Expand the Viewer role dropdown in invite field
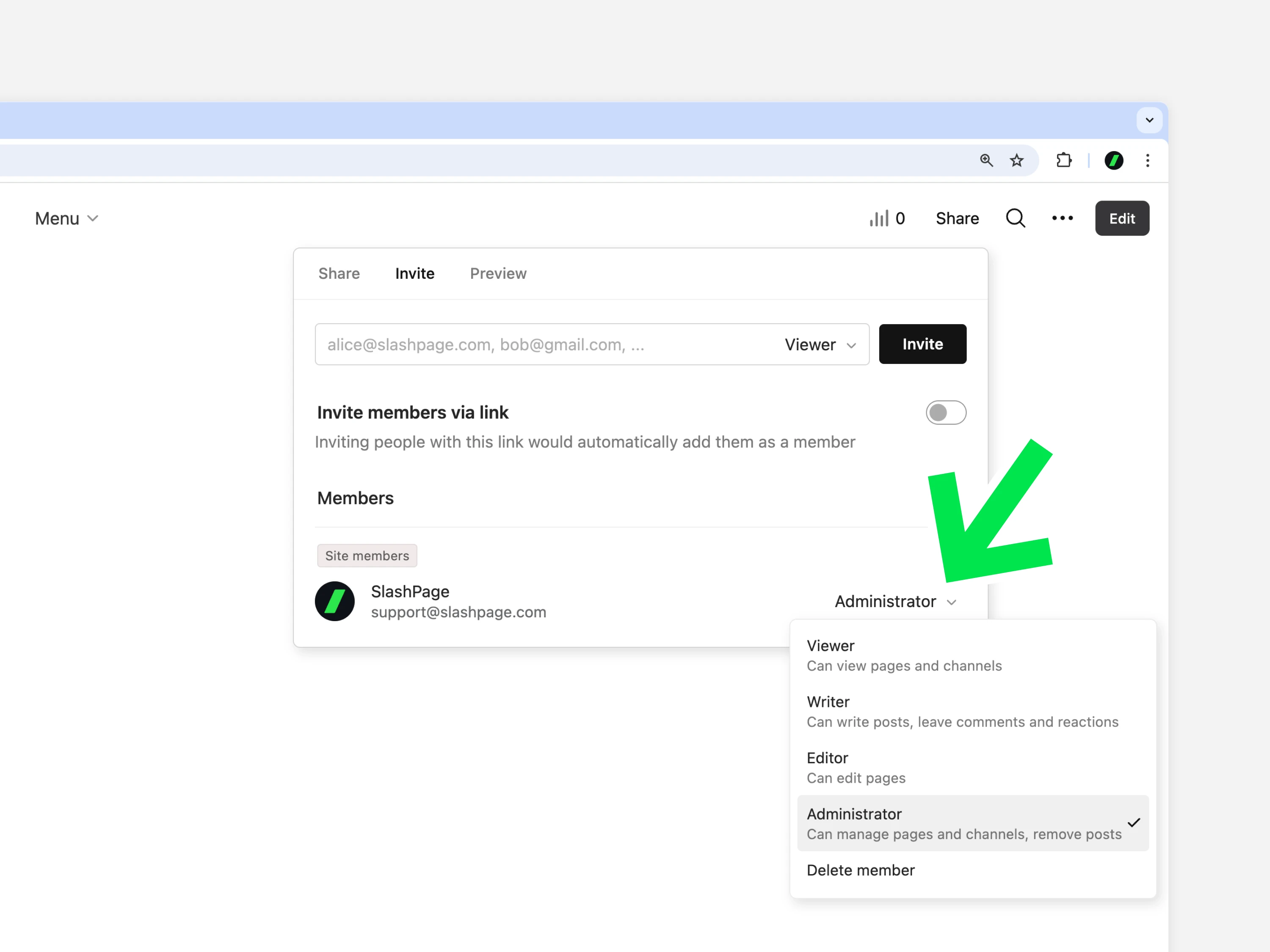 [820, 344]
